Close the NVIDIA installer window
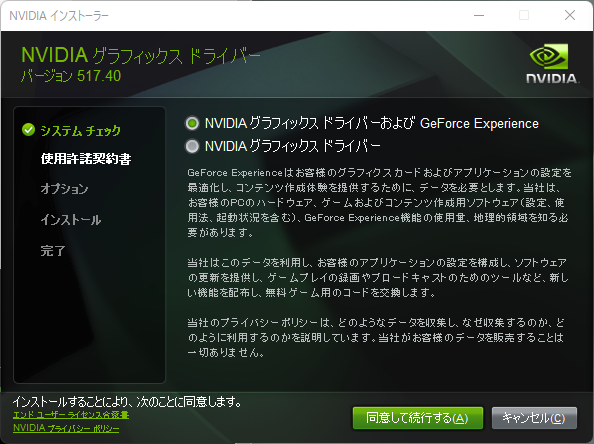 click(570, 16)
